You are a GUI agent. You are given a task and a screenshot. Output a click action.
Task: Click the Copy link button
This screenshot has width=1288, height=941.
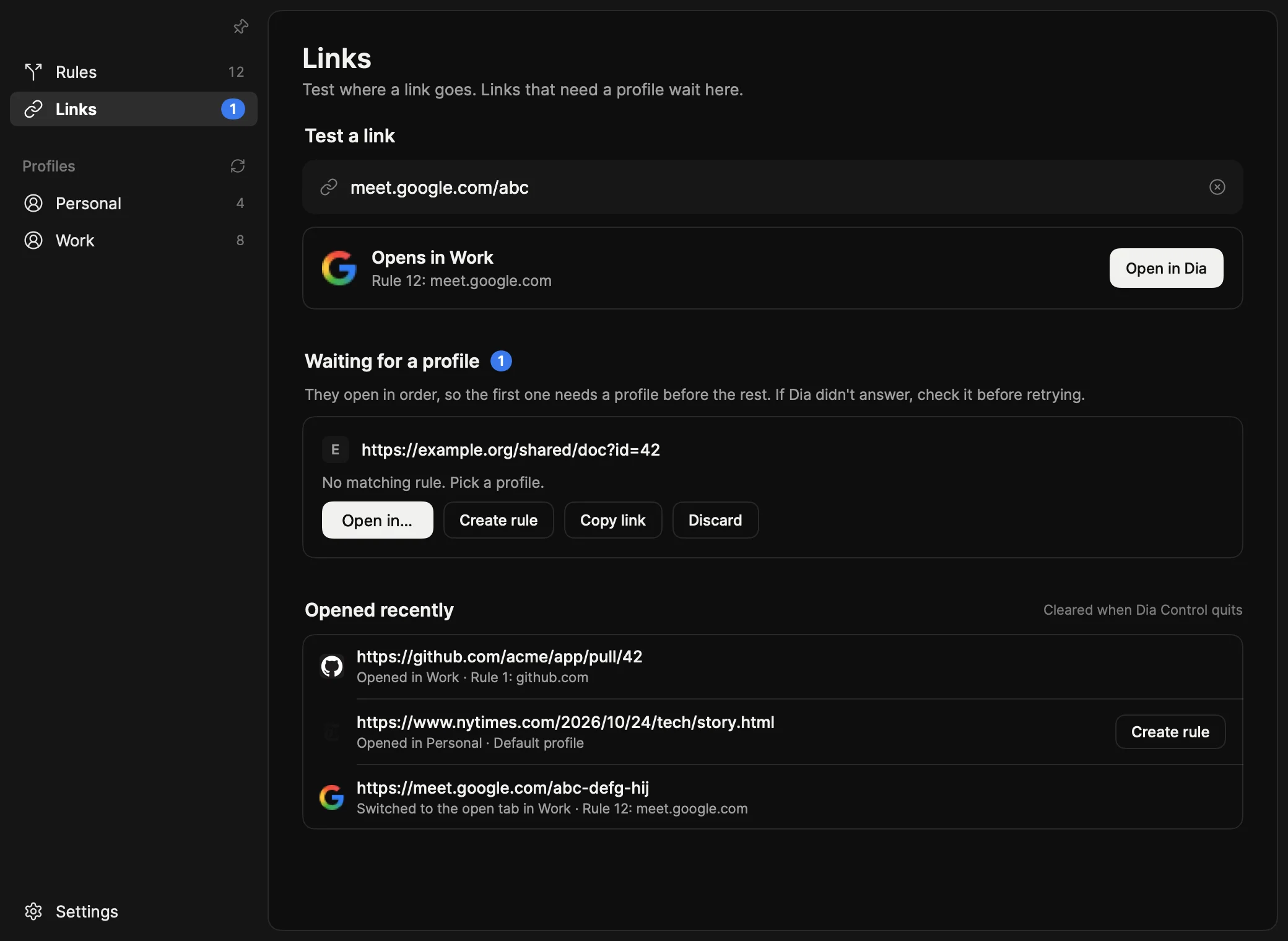[613, 520]
